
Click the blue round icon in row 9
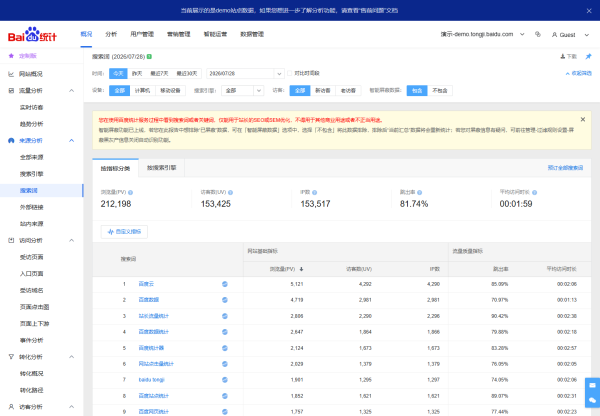(225, 412)
